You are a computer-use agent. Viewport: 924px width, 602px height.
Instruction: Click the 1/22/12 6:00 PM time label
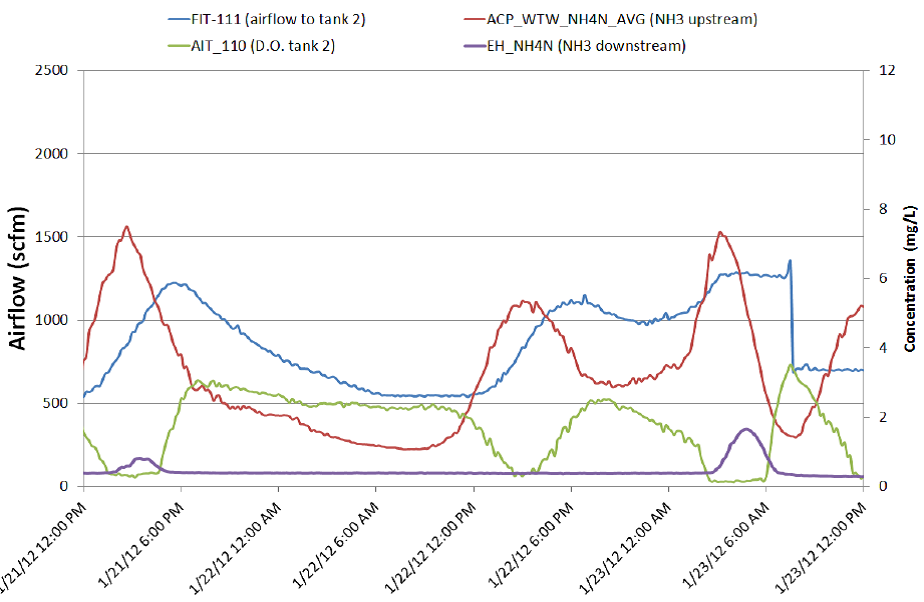(x=532, y=545)
